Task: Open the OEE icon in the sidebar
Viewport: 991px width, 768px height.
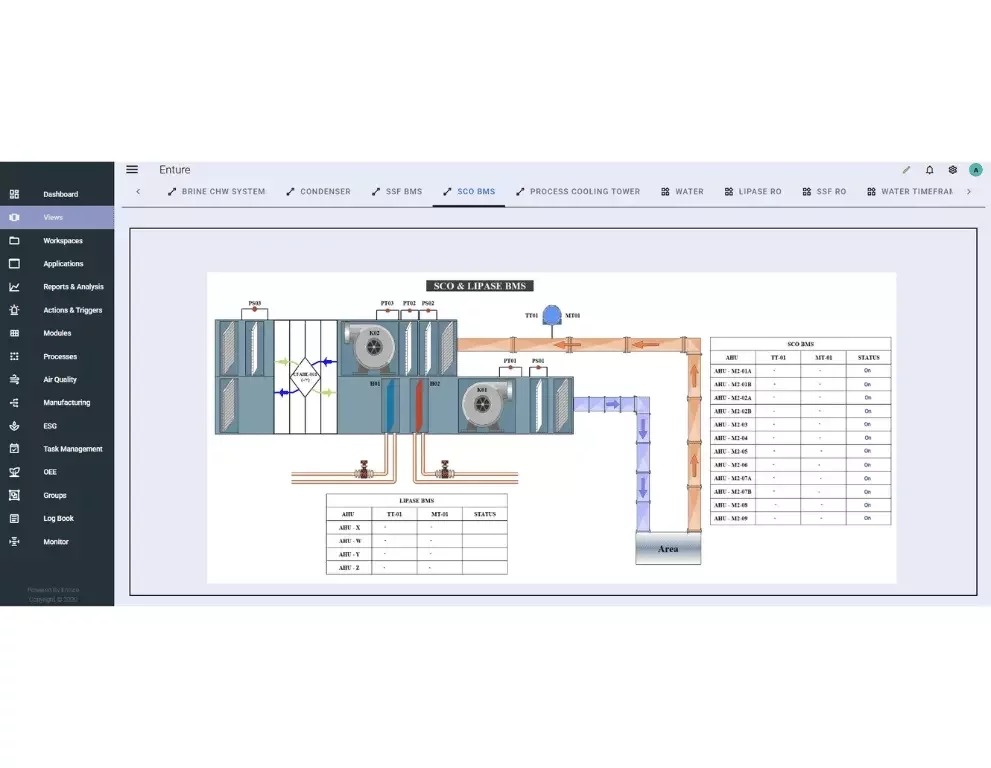Action: point(16,471)
